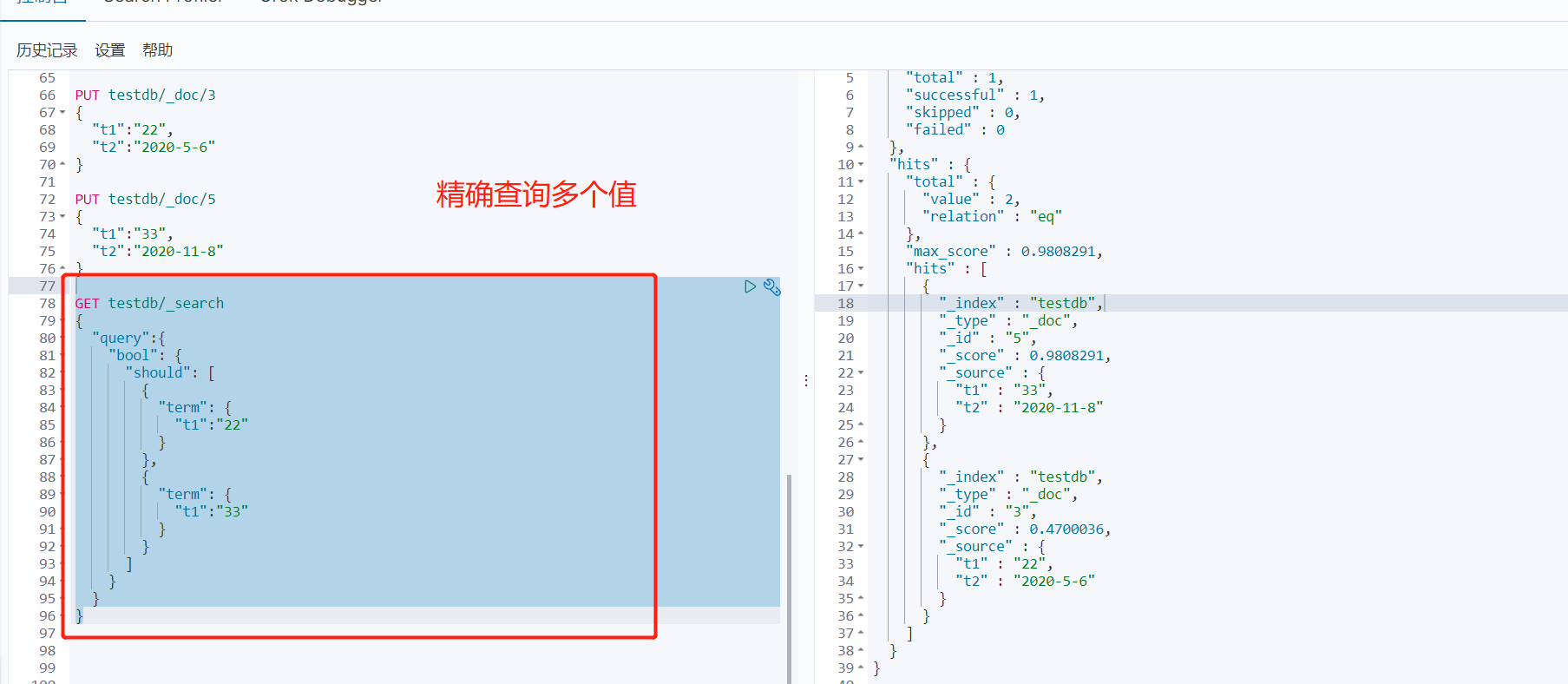Collapse response fold arrow at line 22

(x=861, y=373)
